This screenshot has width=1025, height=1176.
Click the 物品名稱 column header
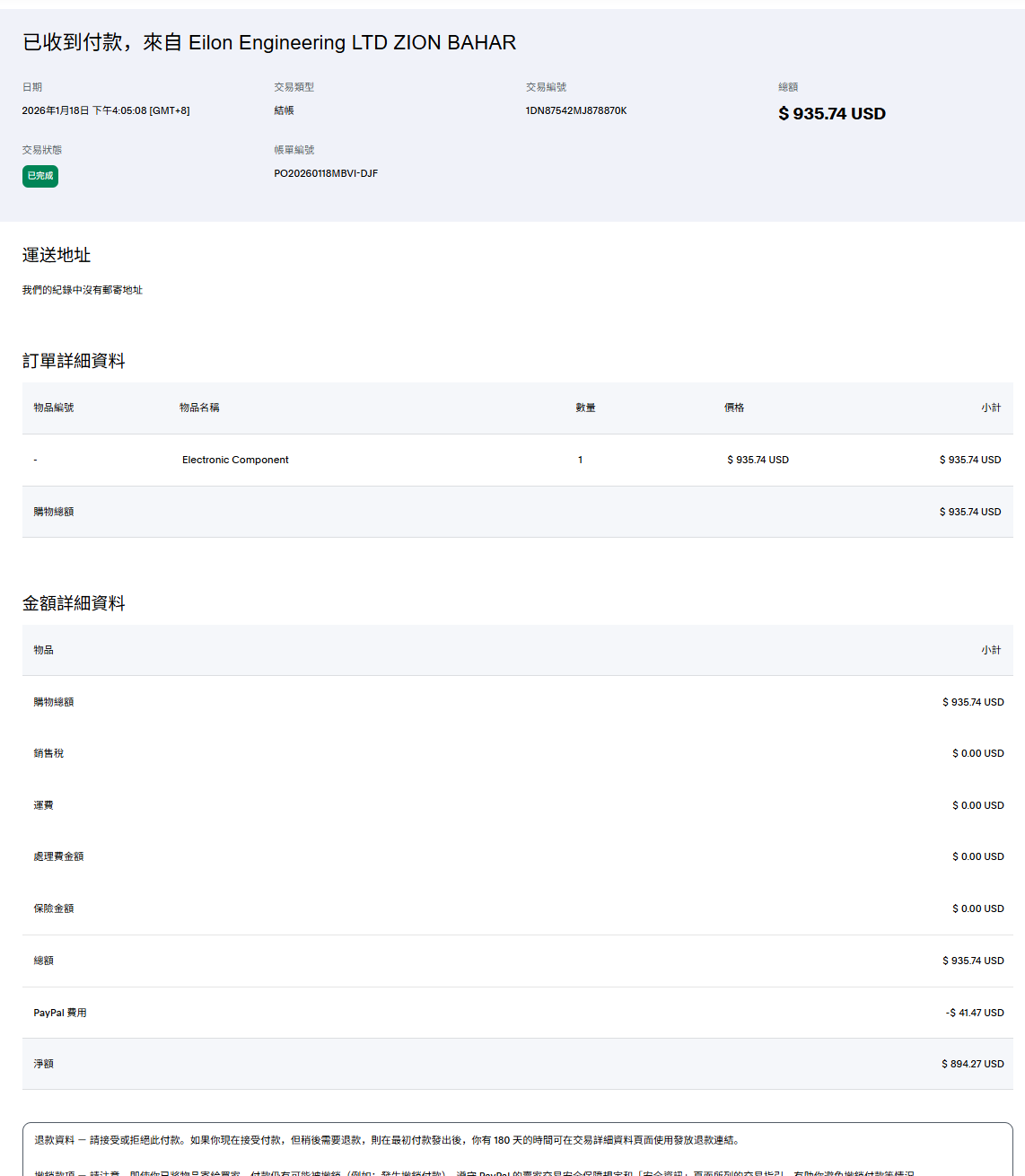(x=199, y=408)
